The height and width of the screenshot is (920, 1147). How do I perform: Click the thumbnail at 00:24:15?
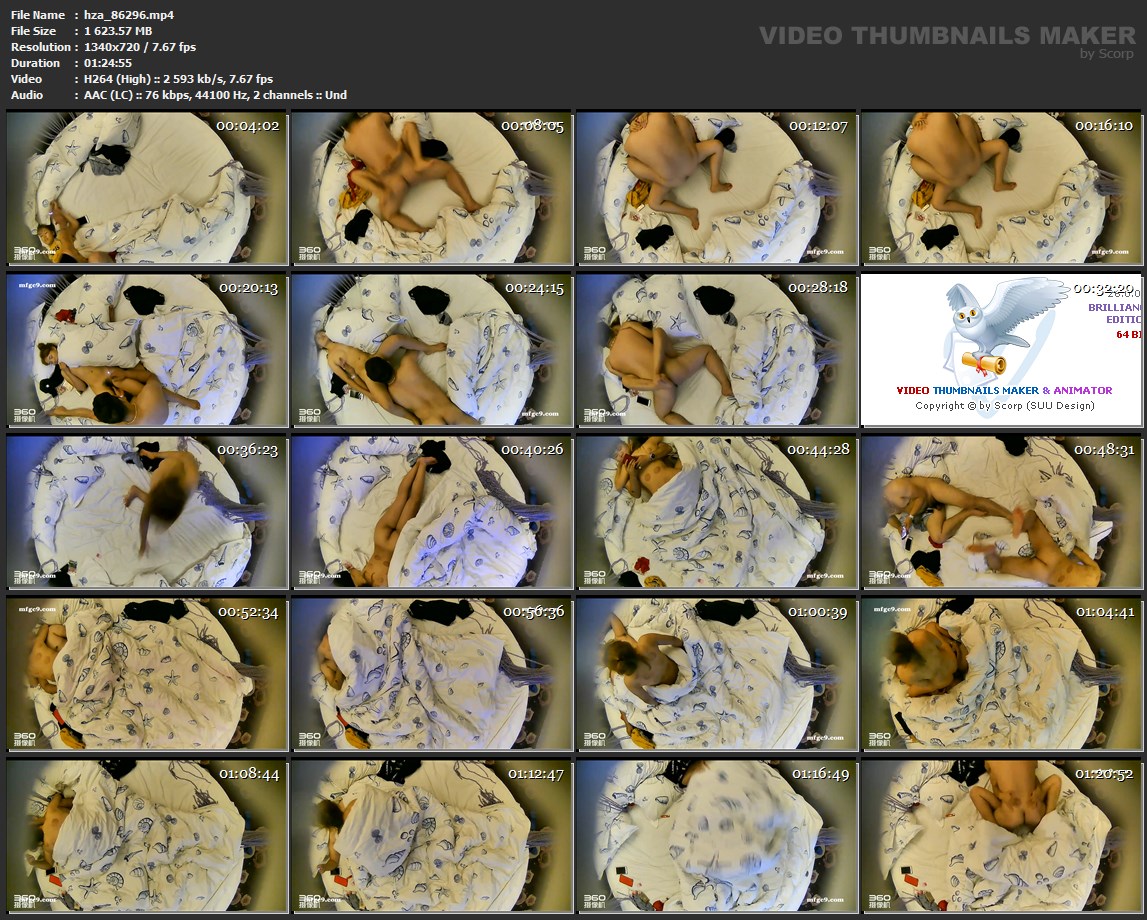[431, 349]
